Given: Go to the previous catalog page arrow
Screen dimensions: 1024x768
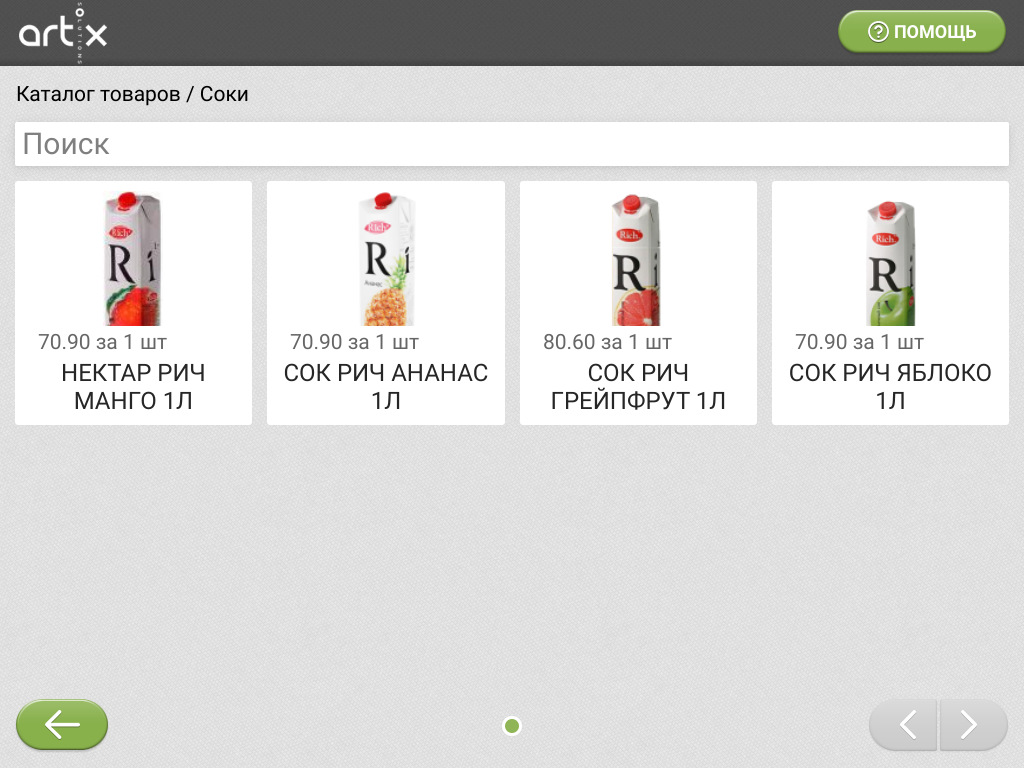Looking at the screenshot, I should (x=904, y=724).
